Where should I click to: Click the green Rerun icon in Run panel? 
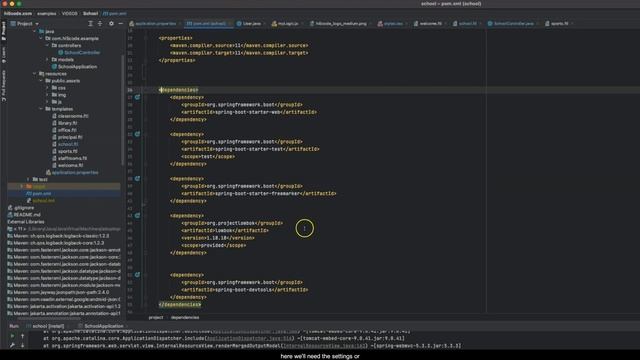tap(12, 336)
